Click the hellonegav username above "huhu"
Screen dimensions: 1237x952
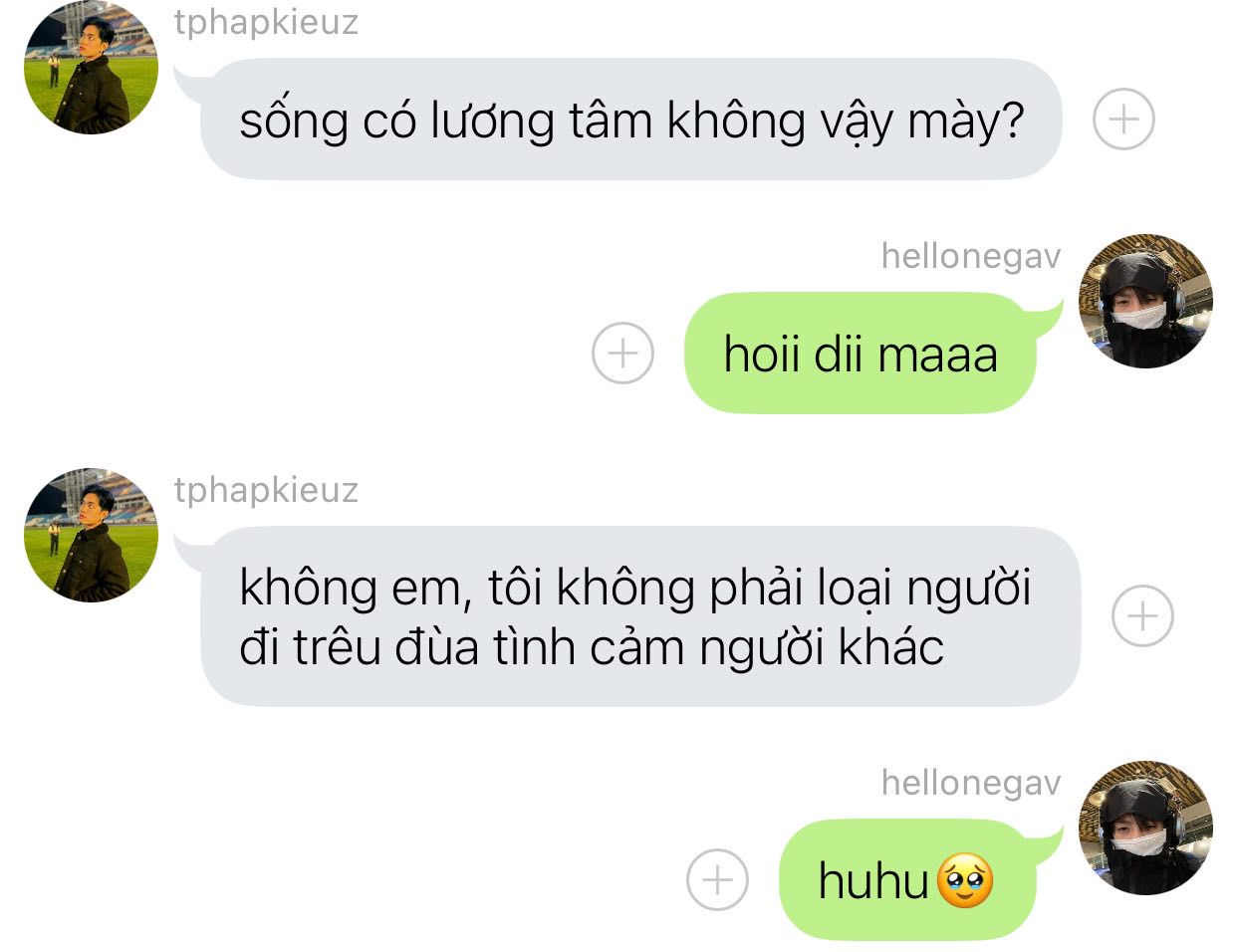coord(971,783)
